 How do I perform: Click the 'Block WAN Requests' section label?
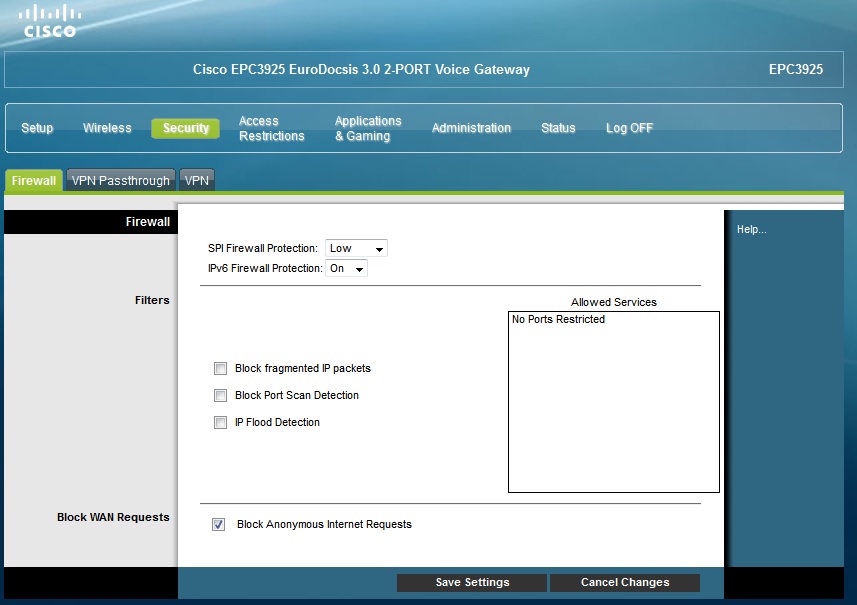click(113, 517)
